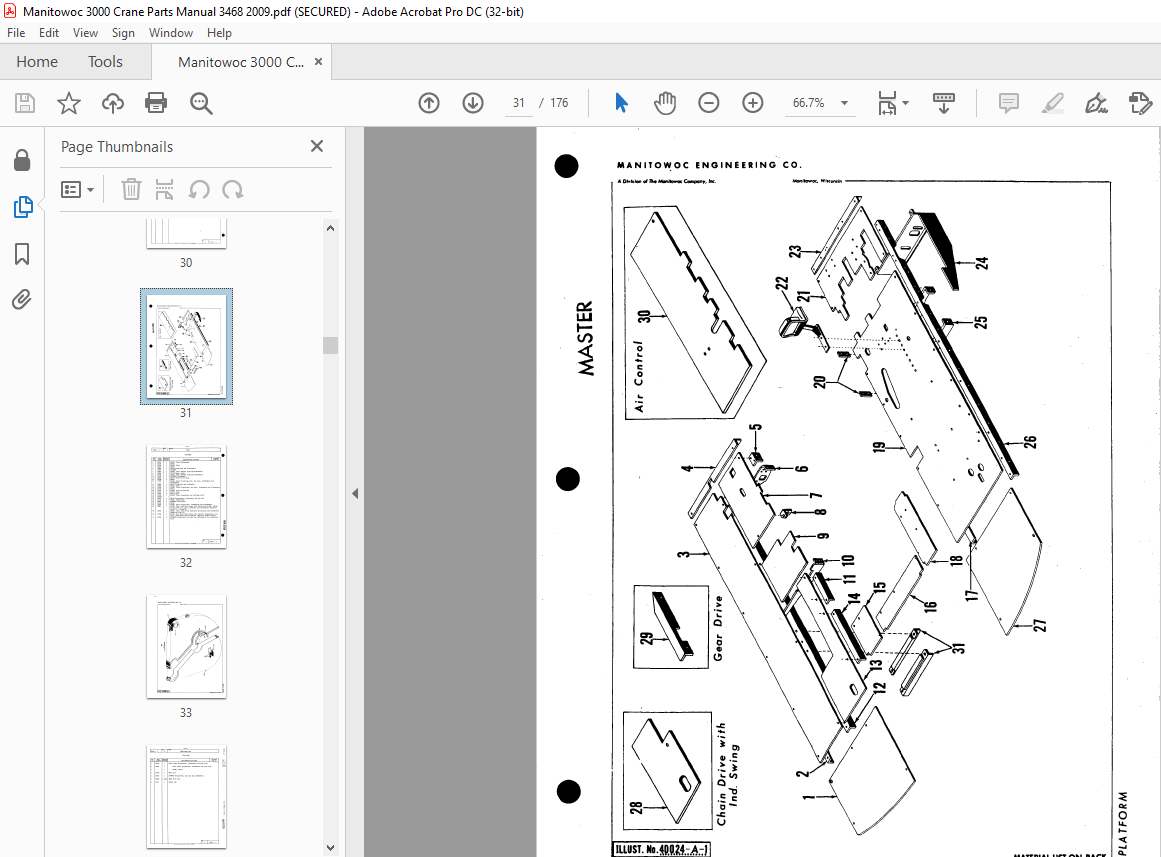1161x857 pixels.
Task: Open the File menu
Action: click(16, 33)
